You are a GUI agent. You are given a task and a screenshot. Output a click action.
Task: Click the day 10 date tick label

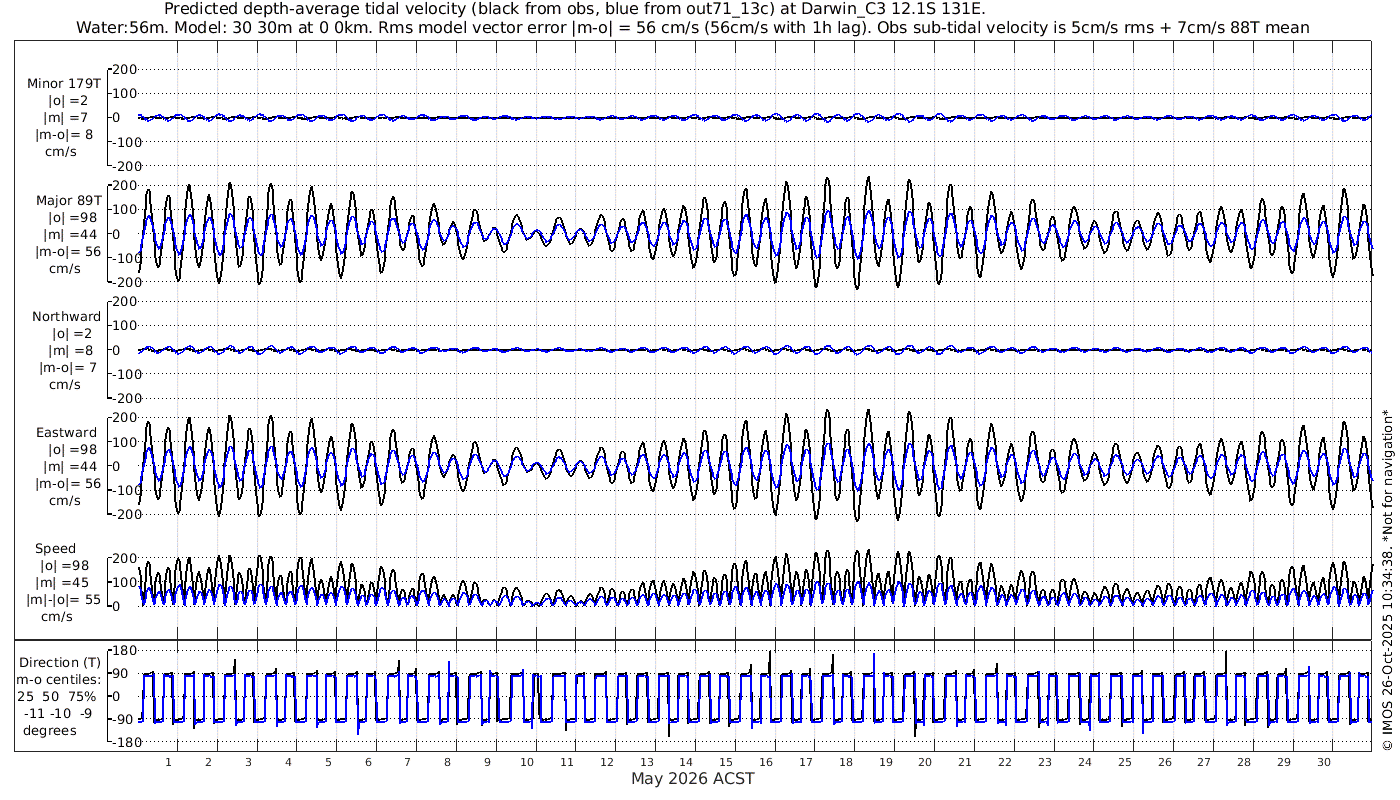(527, 762)
